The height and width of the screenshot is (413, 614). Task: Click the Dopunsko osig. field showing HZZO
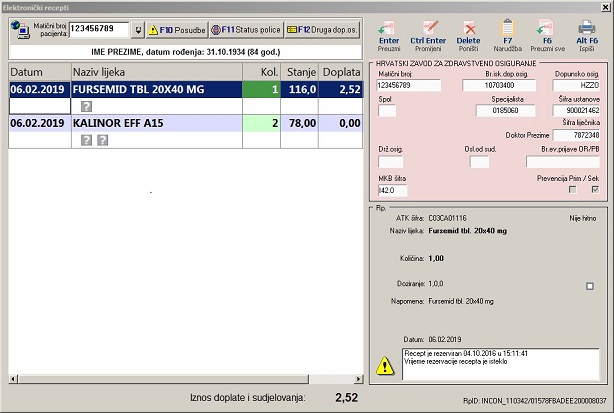pos(576,85)
